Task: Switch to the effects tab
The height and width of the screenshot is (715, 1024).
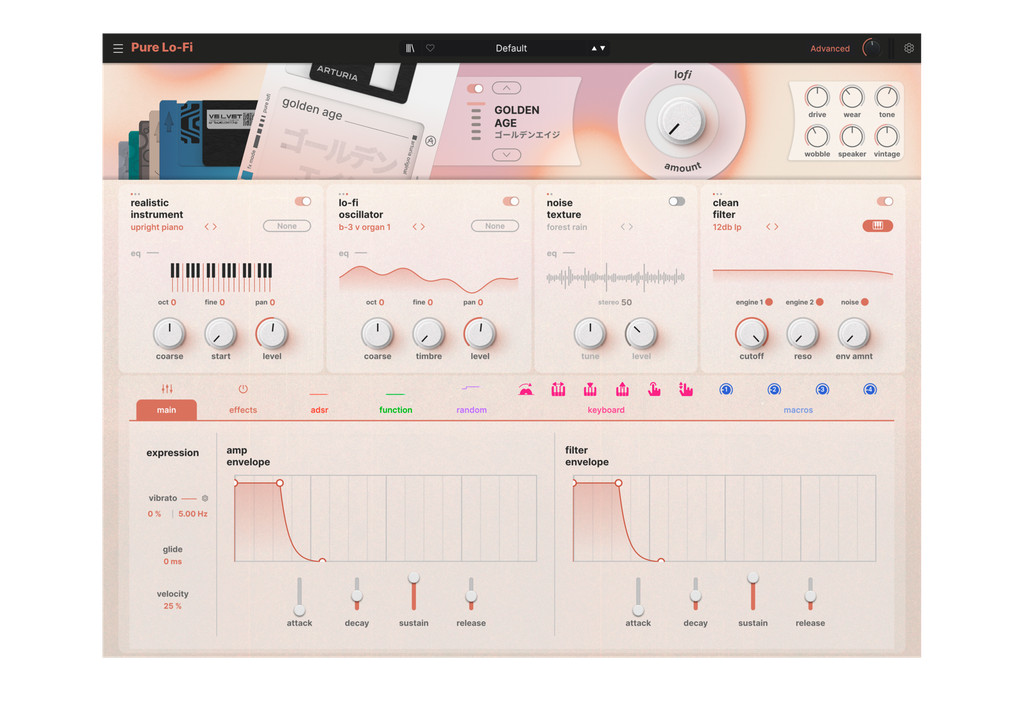Action: (x=243, y=410)
